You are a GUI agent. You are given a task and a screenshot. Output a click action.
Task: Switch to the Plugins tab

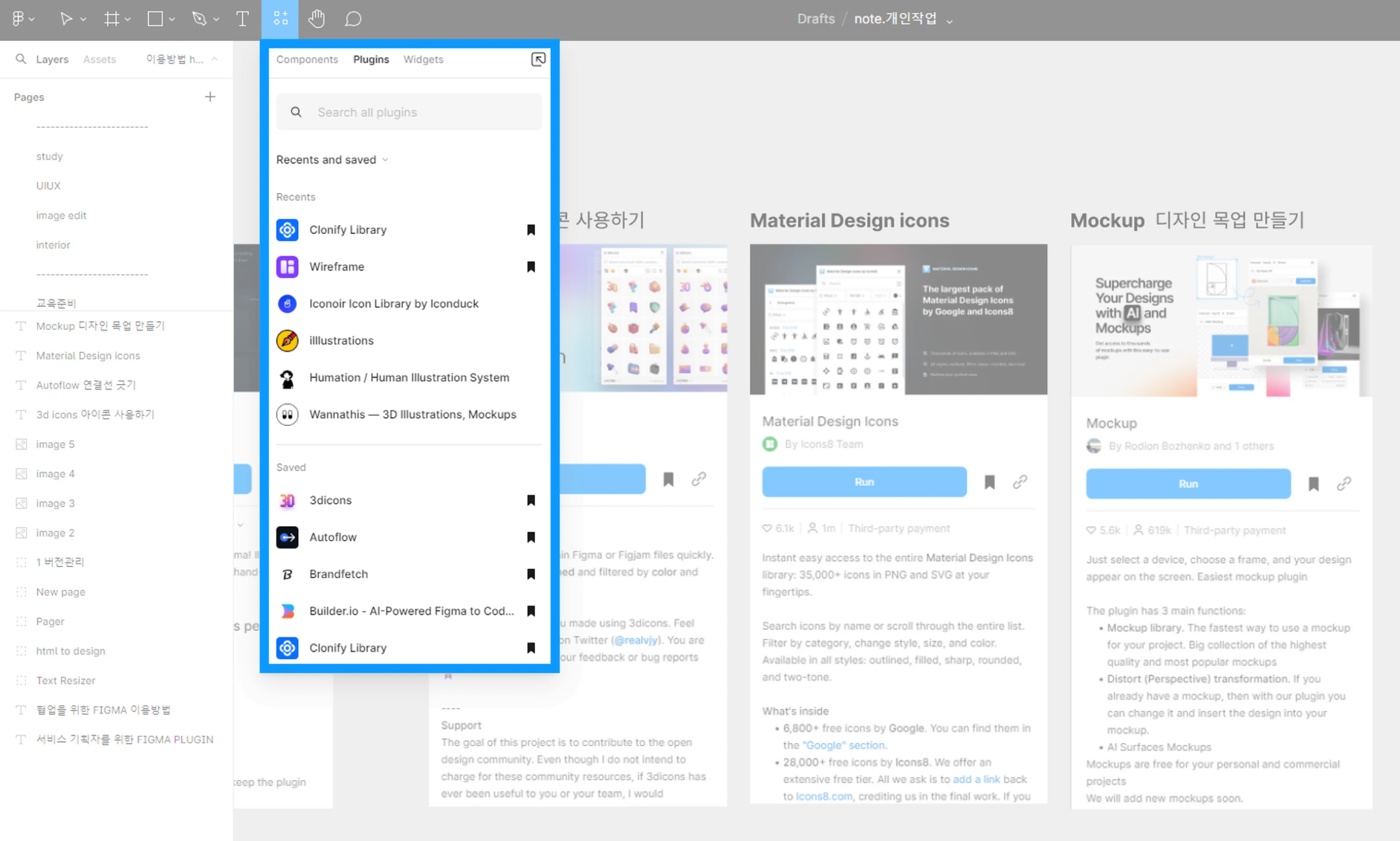371,59
